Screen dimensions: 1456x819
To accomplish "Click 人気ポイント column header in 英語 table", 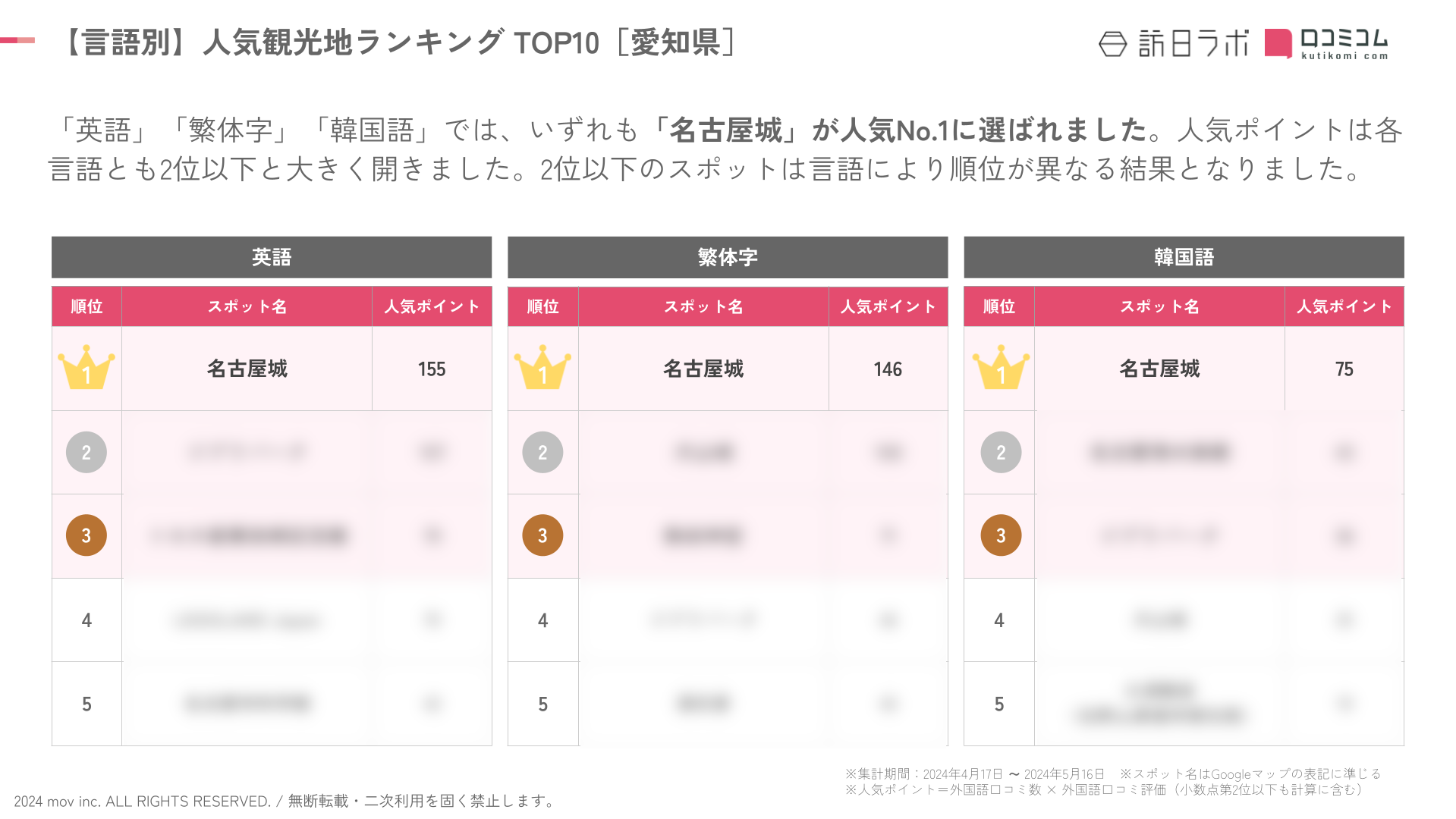I will tap(432, 306).
